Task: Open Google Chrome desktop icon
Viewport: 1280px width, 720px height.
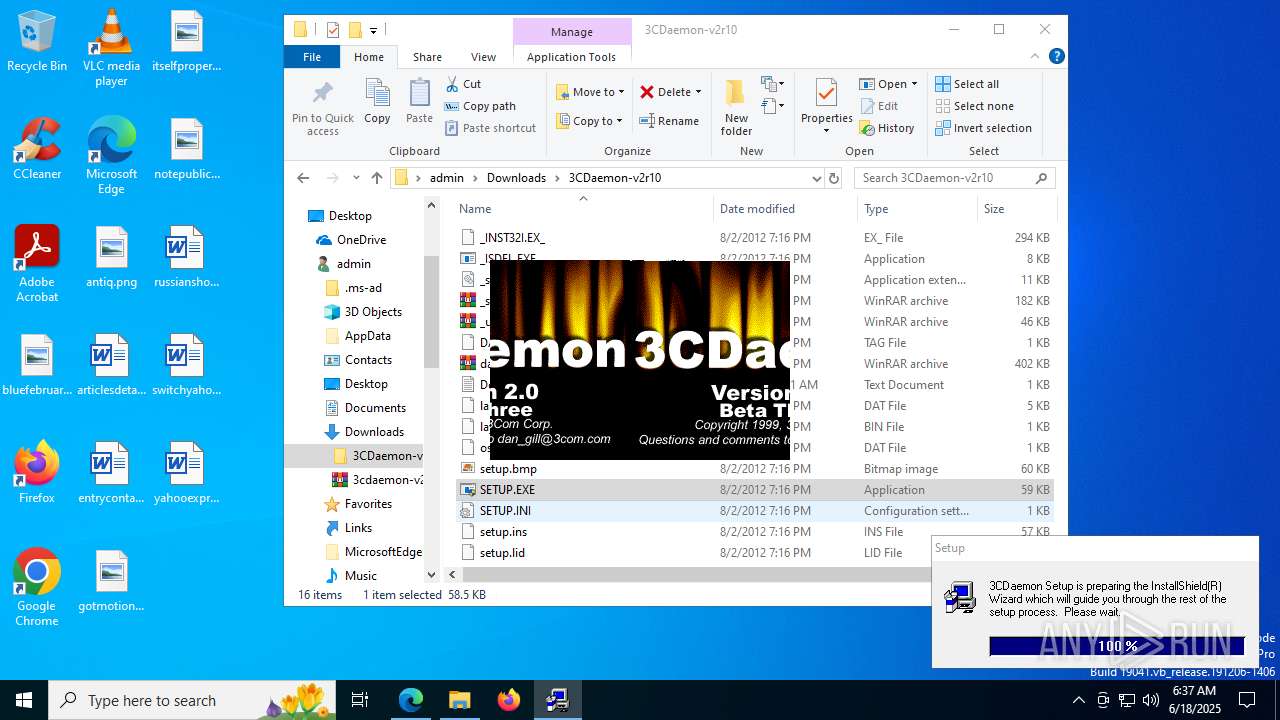Action: (x=37, y=588)
